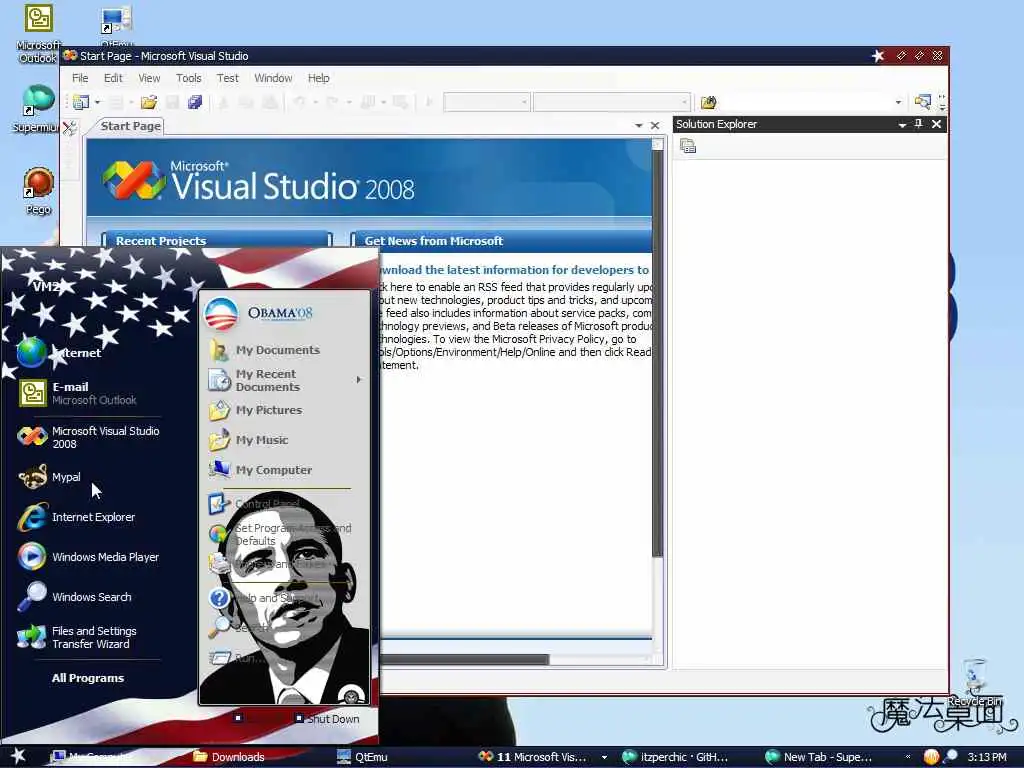Open Internet Explorer from Start menu
The height and width of the screenshot is (768, 1024).
click(x=77, y=517)
